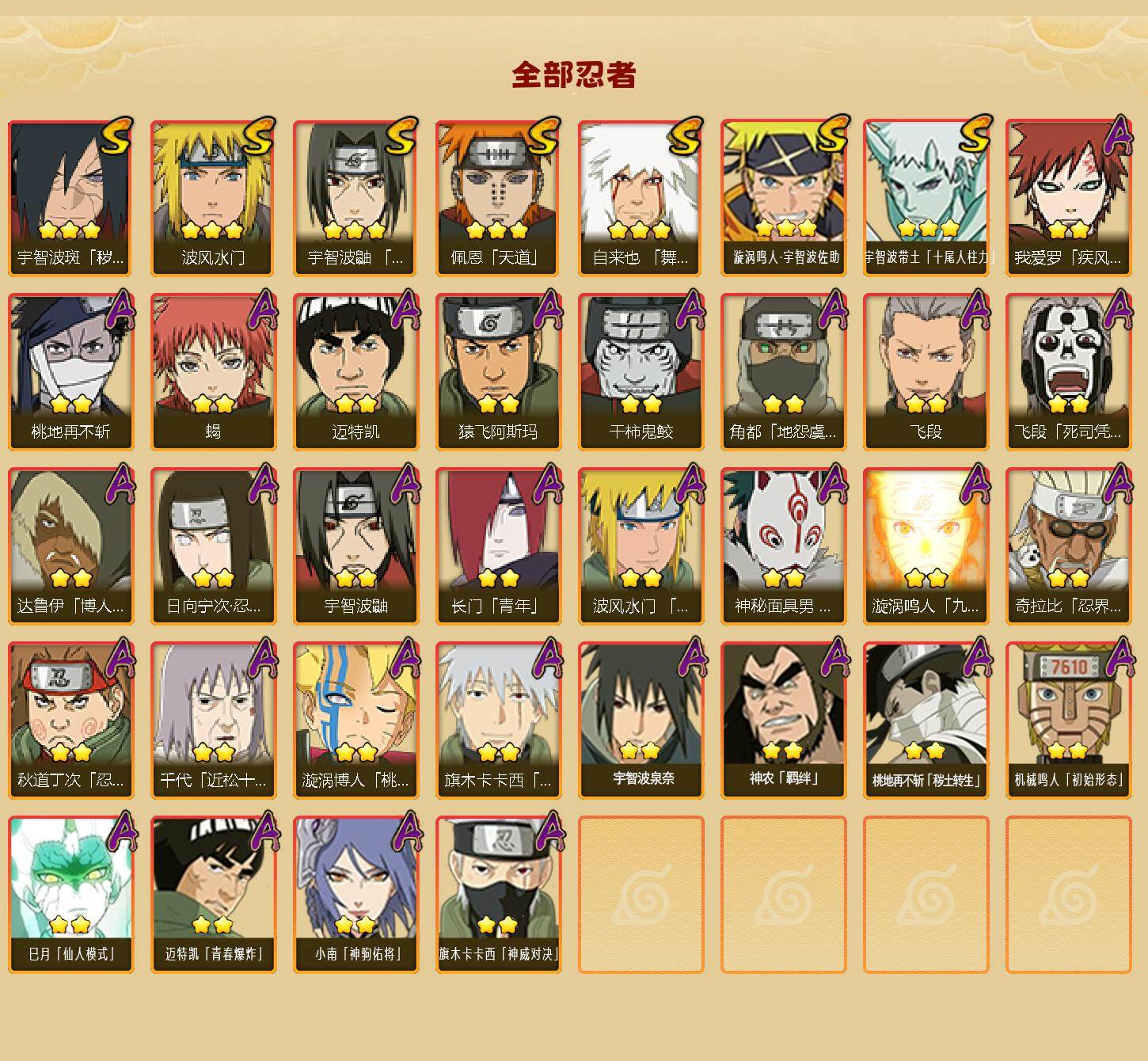Click the 旗木卡卡西「神威对决」 card
This screenshot has height=1061, width=1148.
coord(498,895)
